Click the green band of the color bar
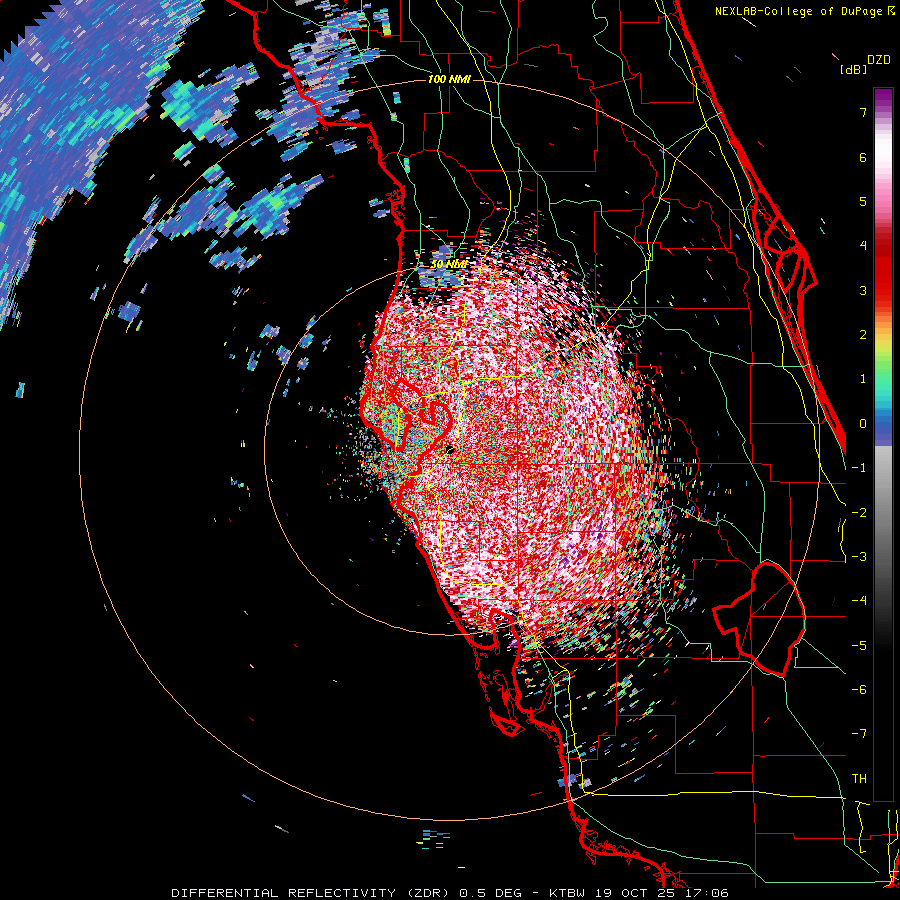The height and width of the screenshot is (900, 900). pyautogui.click(x=883, y=367)
